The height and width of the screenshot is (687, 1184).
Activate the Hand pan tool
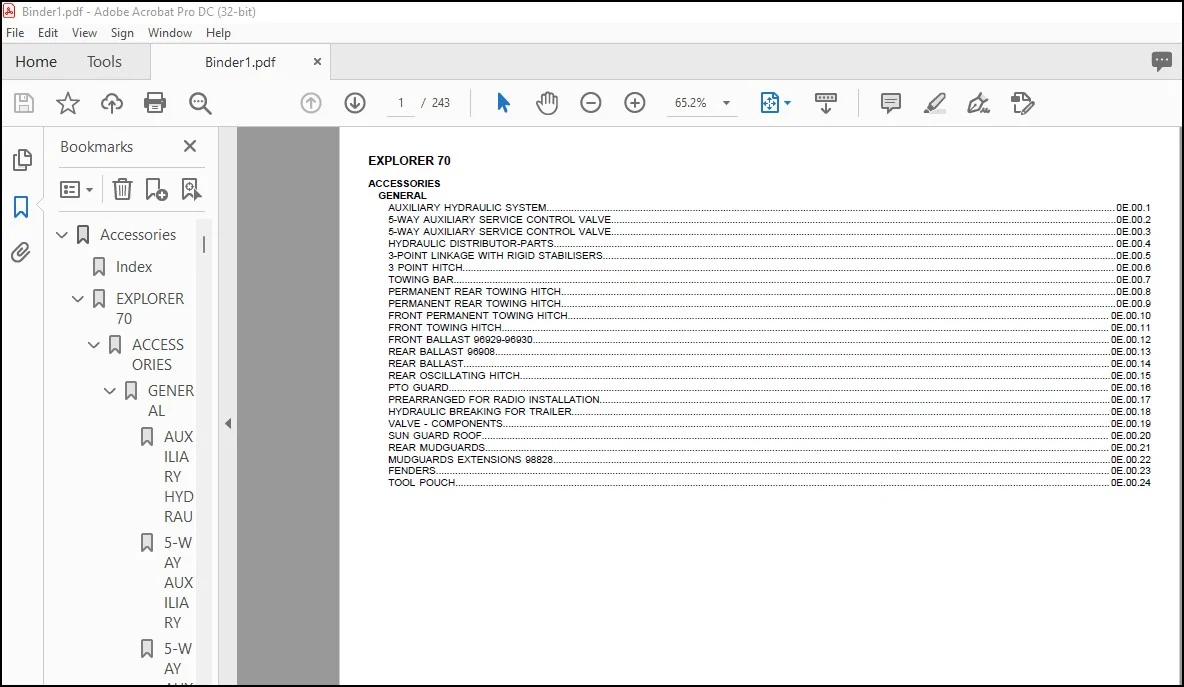(547, 103)
